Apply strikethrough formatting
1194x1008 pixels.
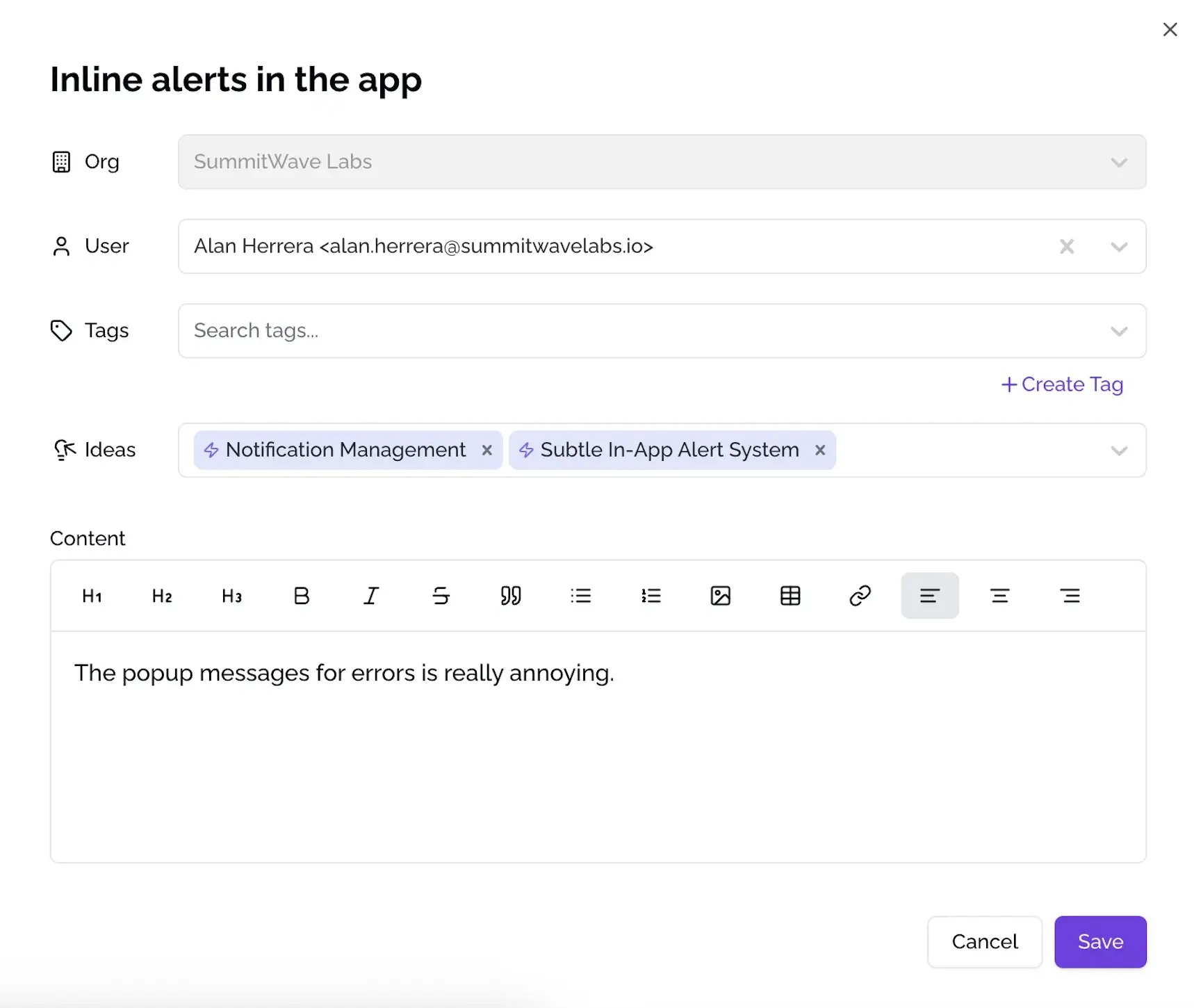coord(441,595)
